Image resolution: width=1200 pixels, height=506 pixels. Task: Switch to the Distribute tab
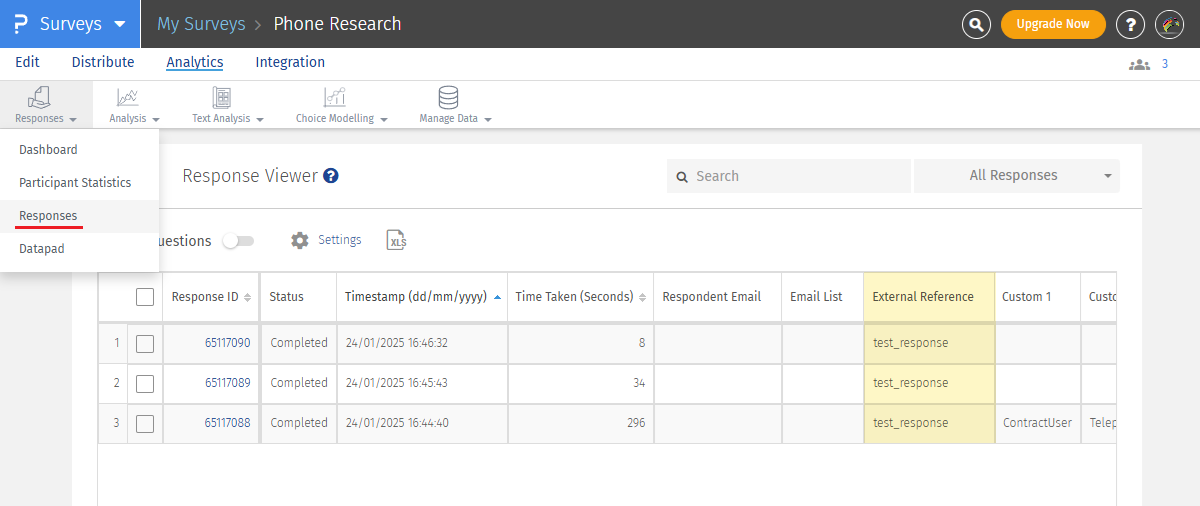(x=103, y=62)
